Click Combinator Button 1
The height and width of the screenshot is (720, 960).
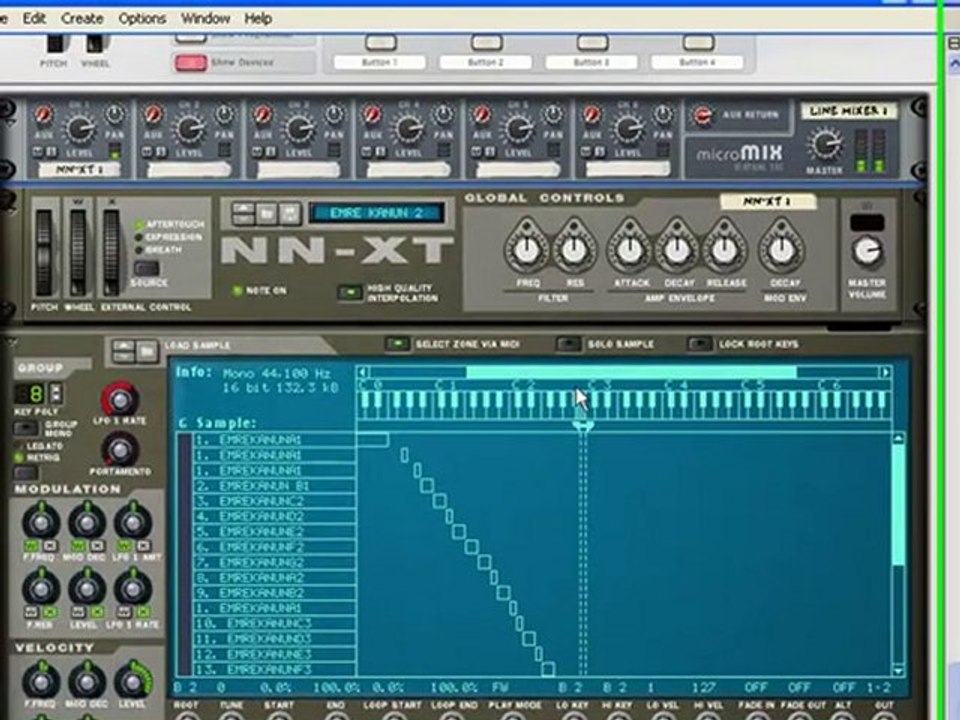[x=381, y=43]
